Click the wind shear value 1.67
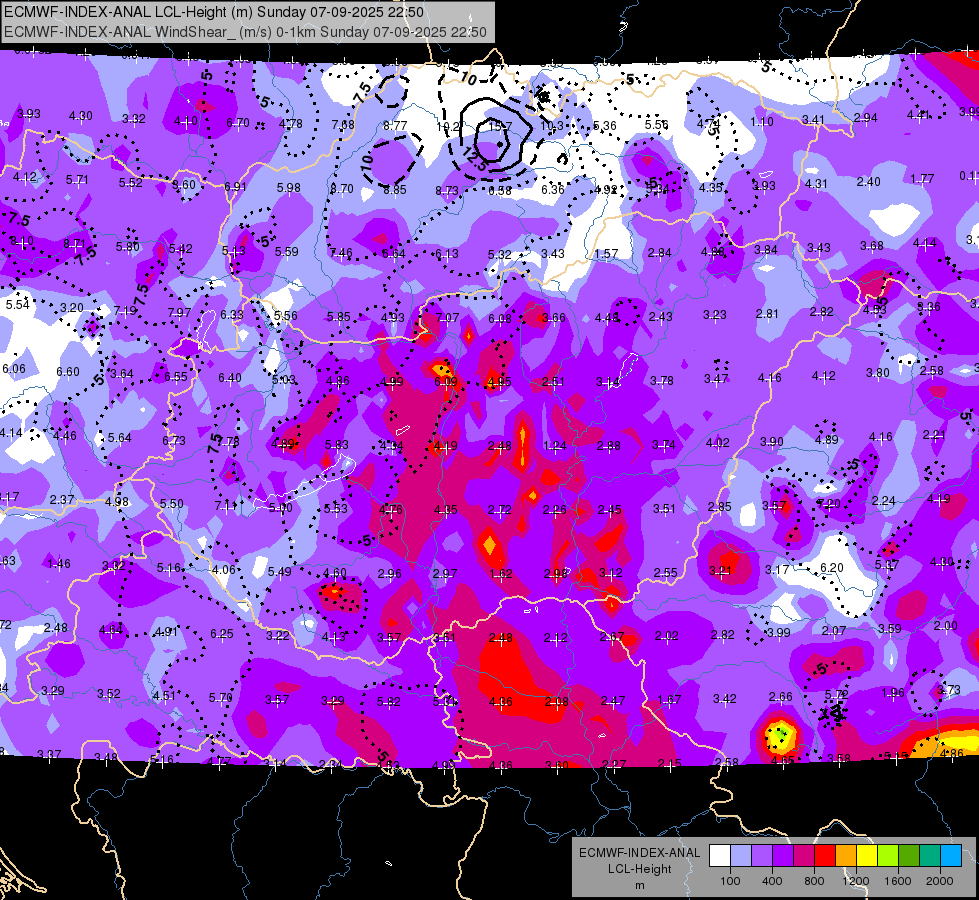This screenshot has height=900, width=979. [x=669, y=700]
